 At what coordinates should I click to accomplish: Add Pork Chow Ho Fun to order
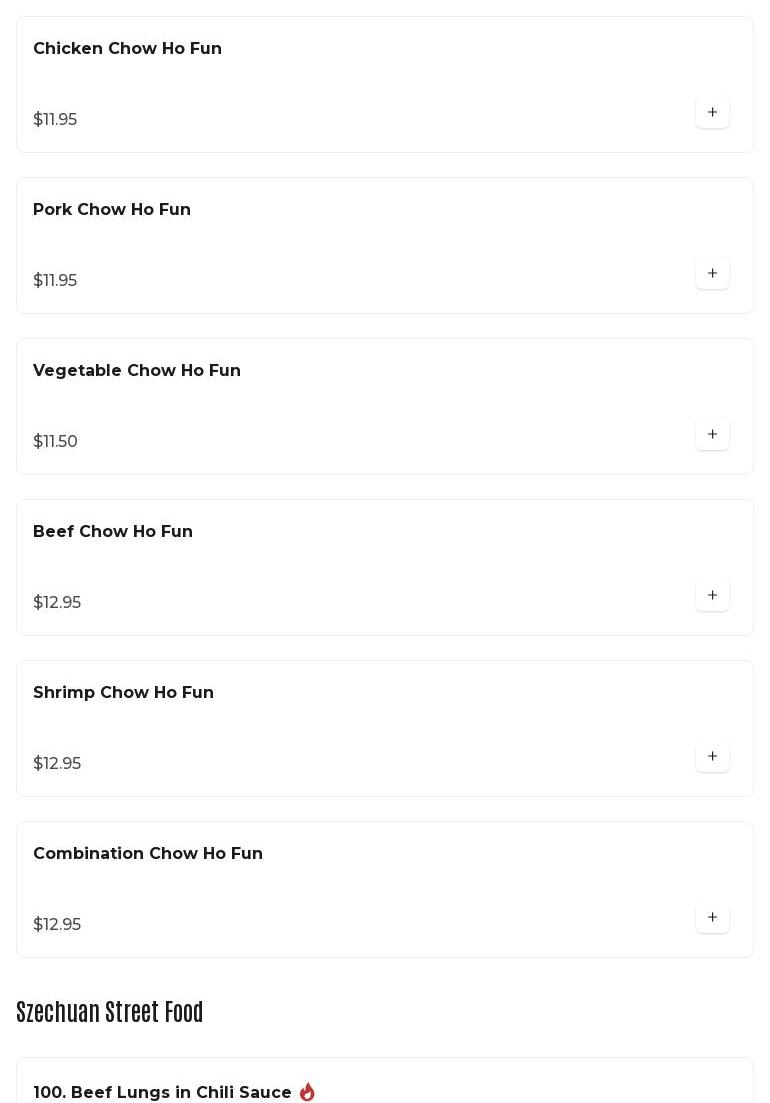tap(712, 274)
